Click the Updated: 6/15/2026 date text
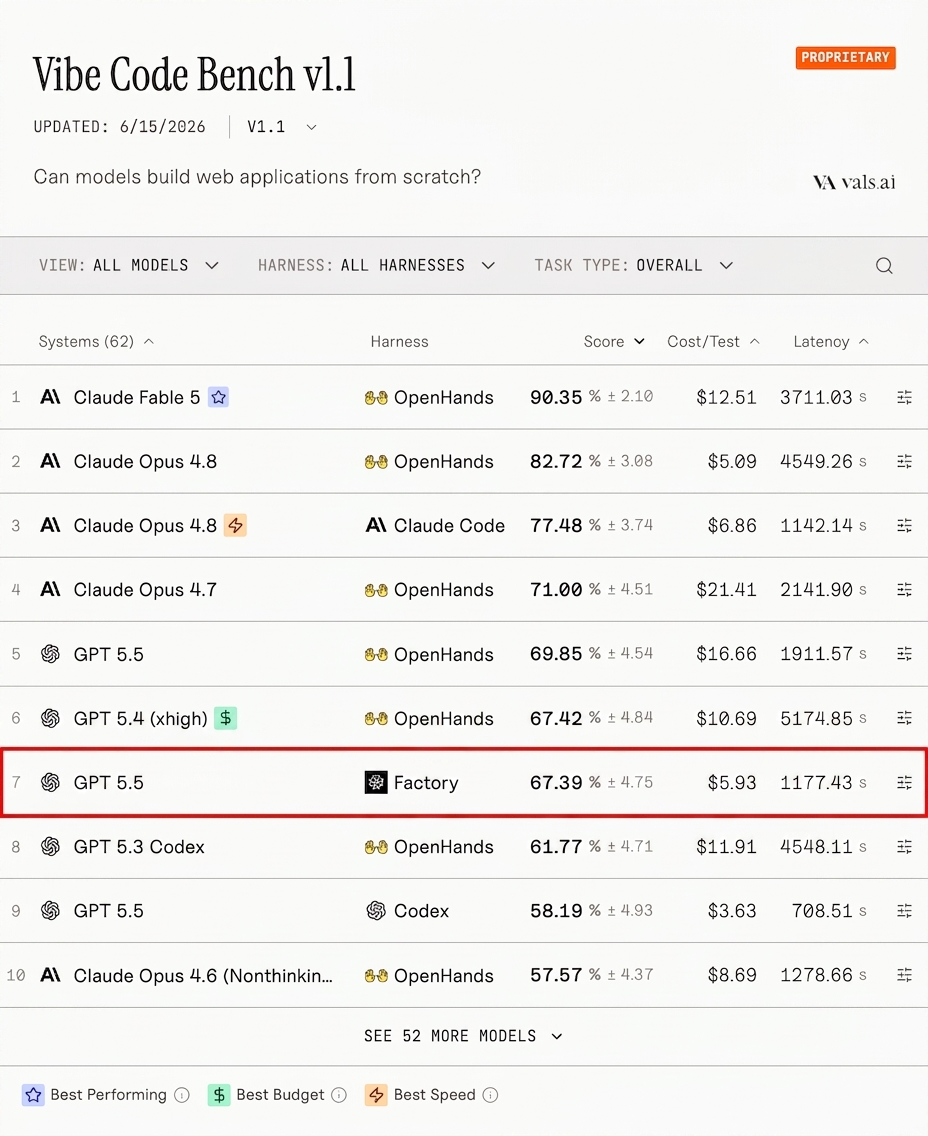Viewport: 928px width, 1136px height. pos(120,127)
